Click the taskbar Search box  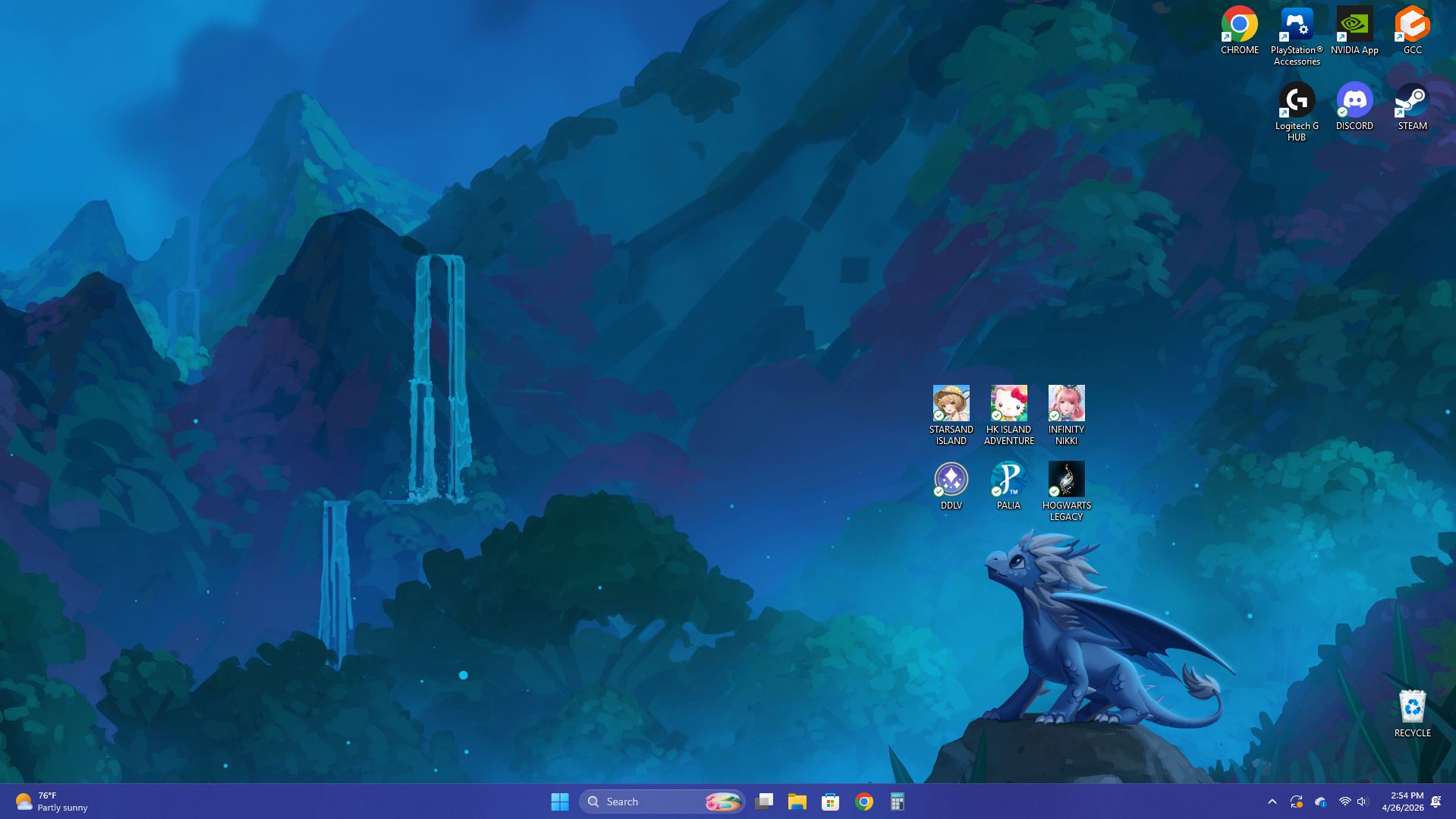662,802
